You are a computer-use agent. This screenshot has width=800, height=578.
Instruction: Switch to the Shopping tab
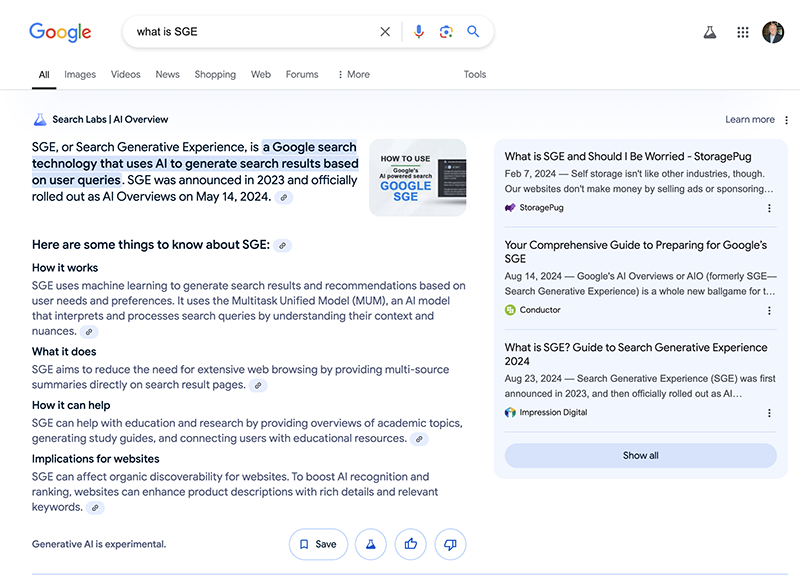(215, 74)
